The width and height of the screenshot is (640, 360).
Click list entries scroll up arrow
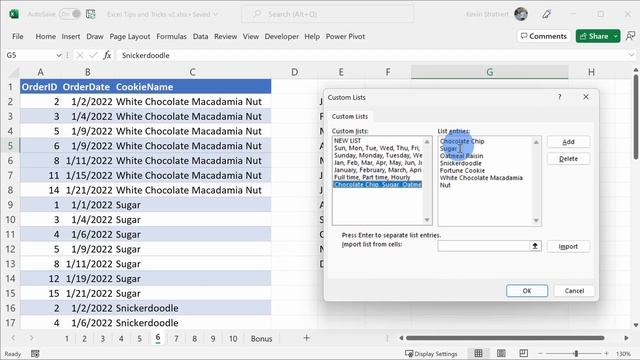coord(536,142)
